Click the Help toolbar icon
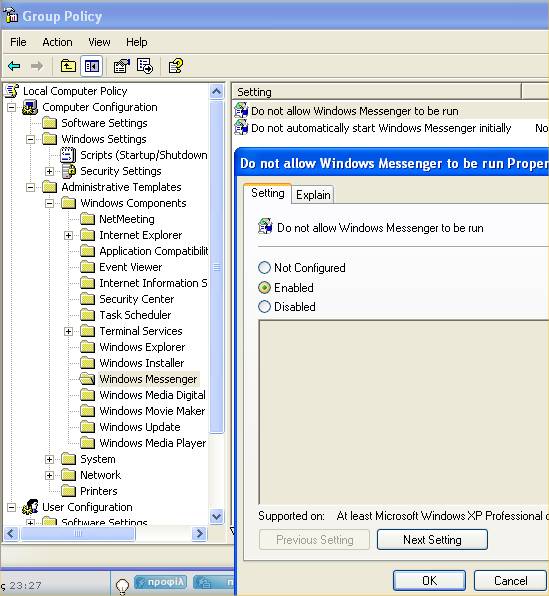 [x=176, y=66]
